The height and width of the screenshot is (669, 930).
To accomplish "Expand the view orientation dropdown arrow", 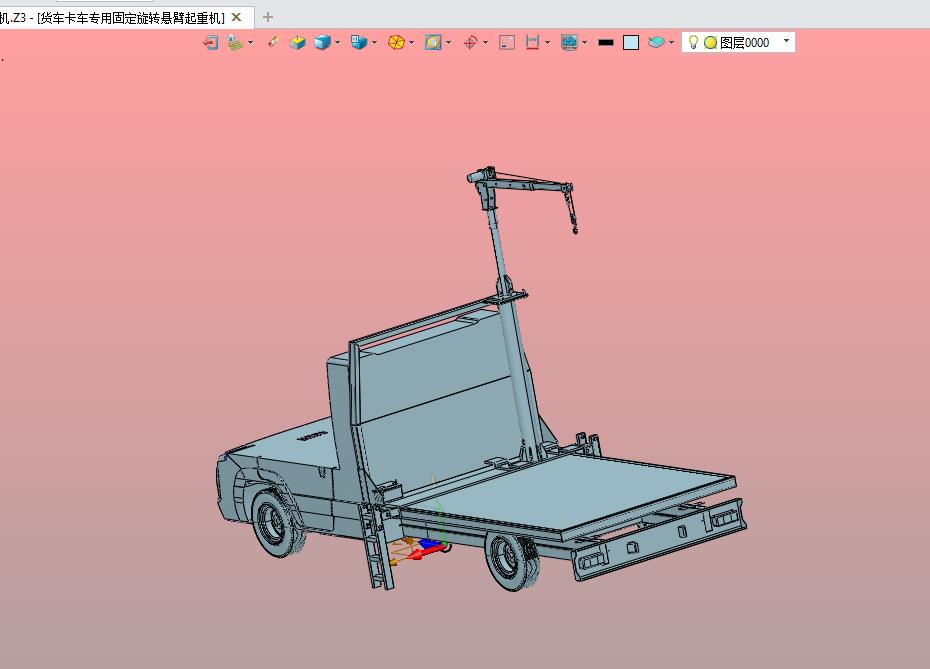I will pyautogui.click(x=375, y=42).
